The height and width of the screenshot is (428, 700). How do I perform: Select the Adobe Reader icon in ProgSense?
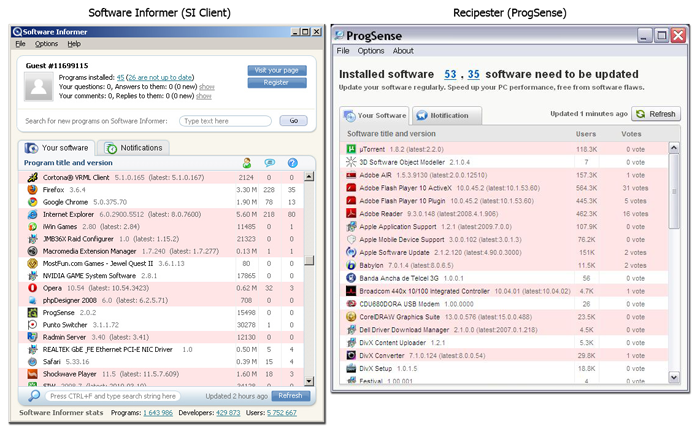click(350, 213)
